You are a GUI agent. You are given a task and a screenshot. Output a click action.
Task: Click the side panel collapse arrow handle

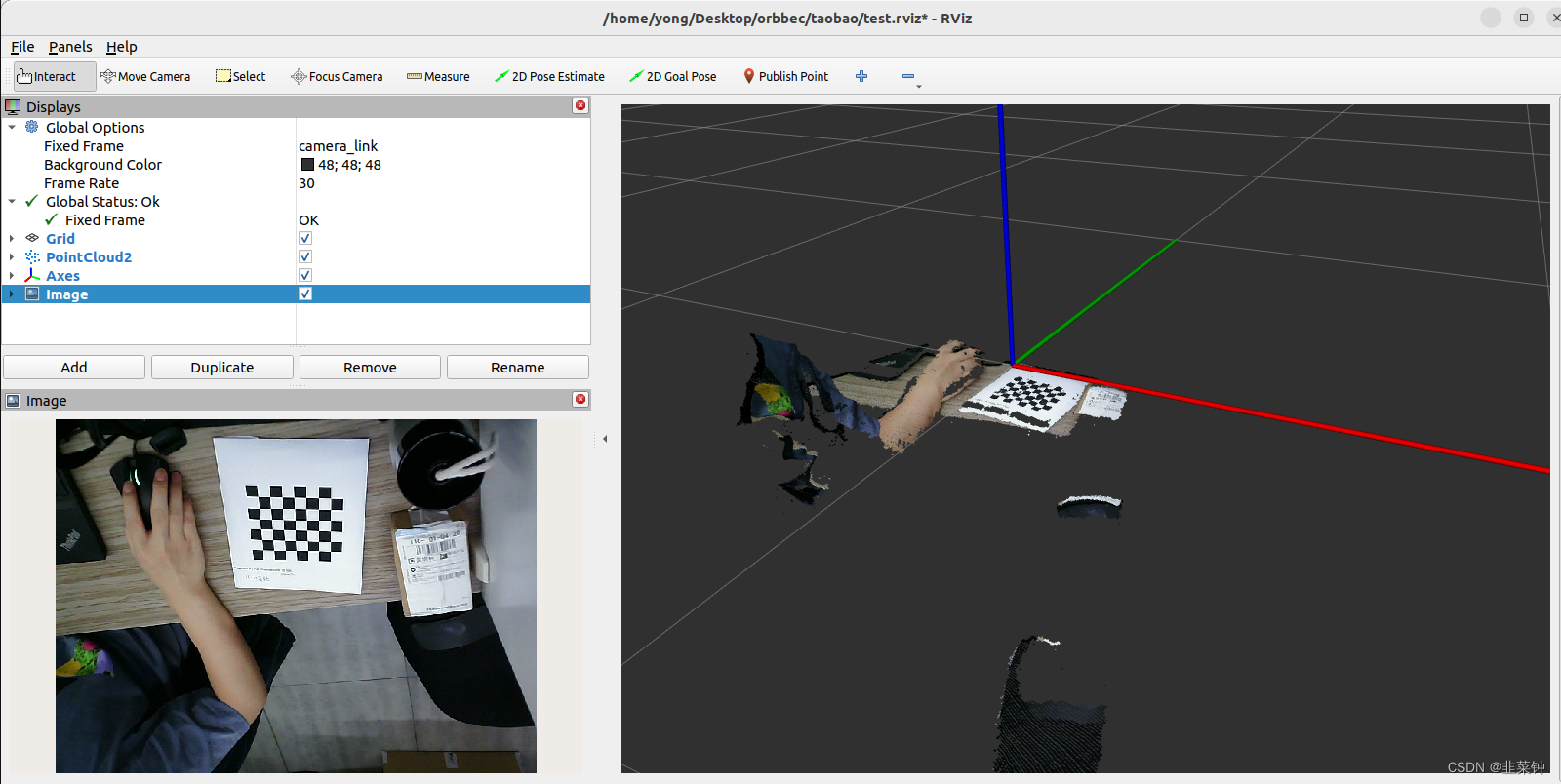[x=605, y=439]
